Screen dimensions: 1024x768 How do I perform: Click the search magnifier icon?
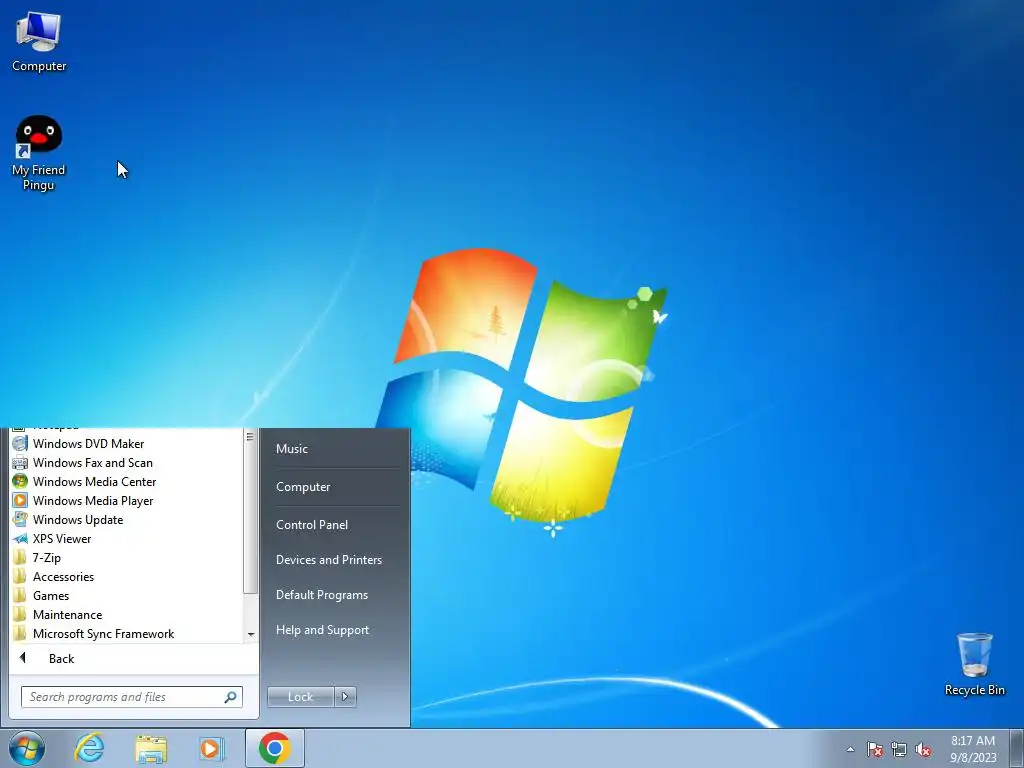pyautogui.click(x=231, y=697)
